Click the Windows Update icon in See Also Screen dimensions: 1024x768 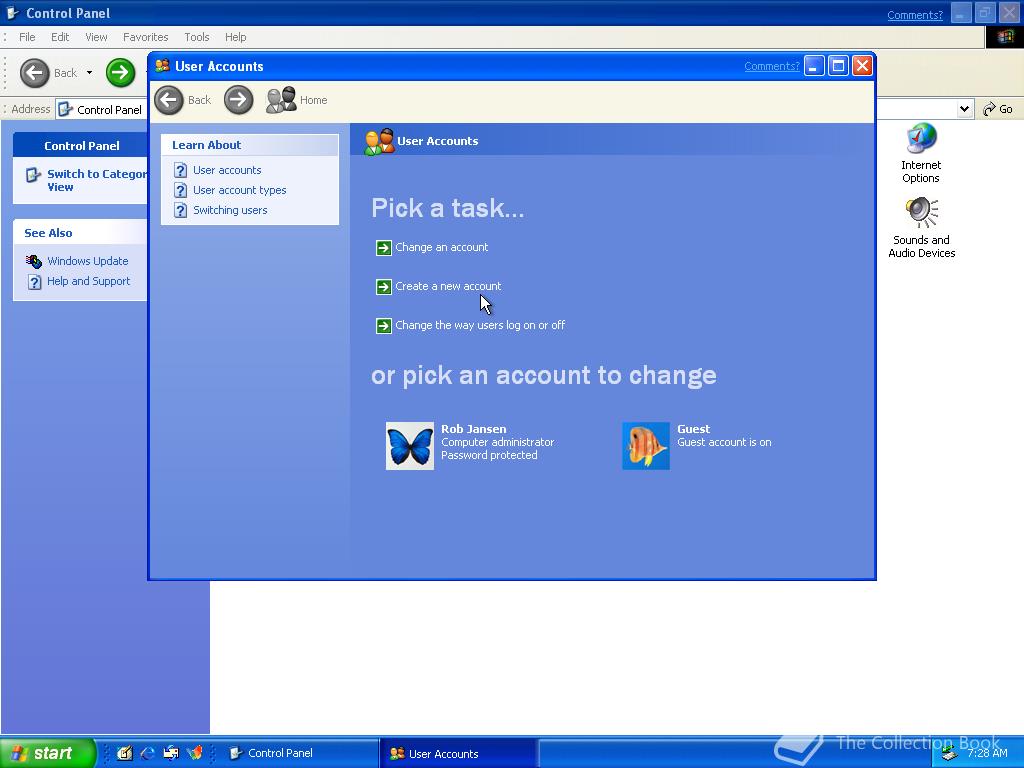(x=34, y=261)
